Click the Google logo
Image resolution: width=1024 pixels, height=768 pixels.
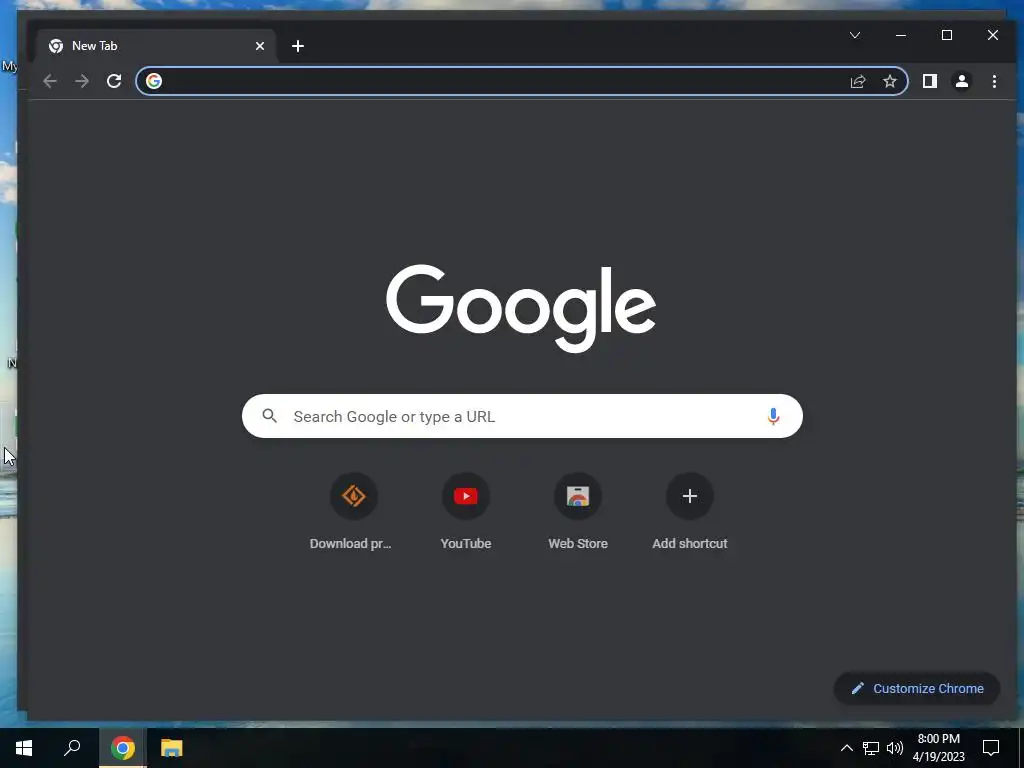[521, 308]
